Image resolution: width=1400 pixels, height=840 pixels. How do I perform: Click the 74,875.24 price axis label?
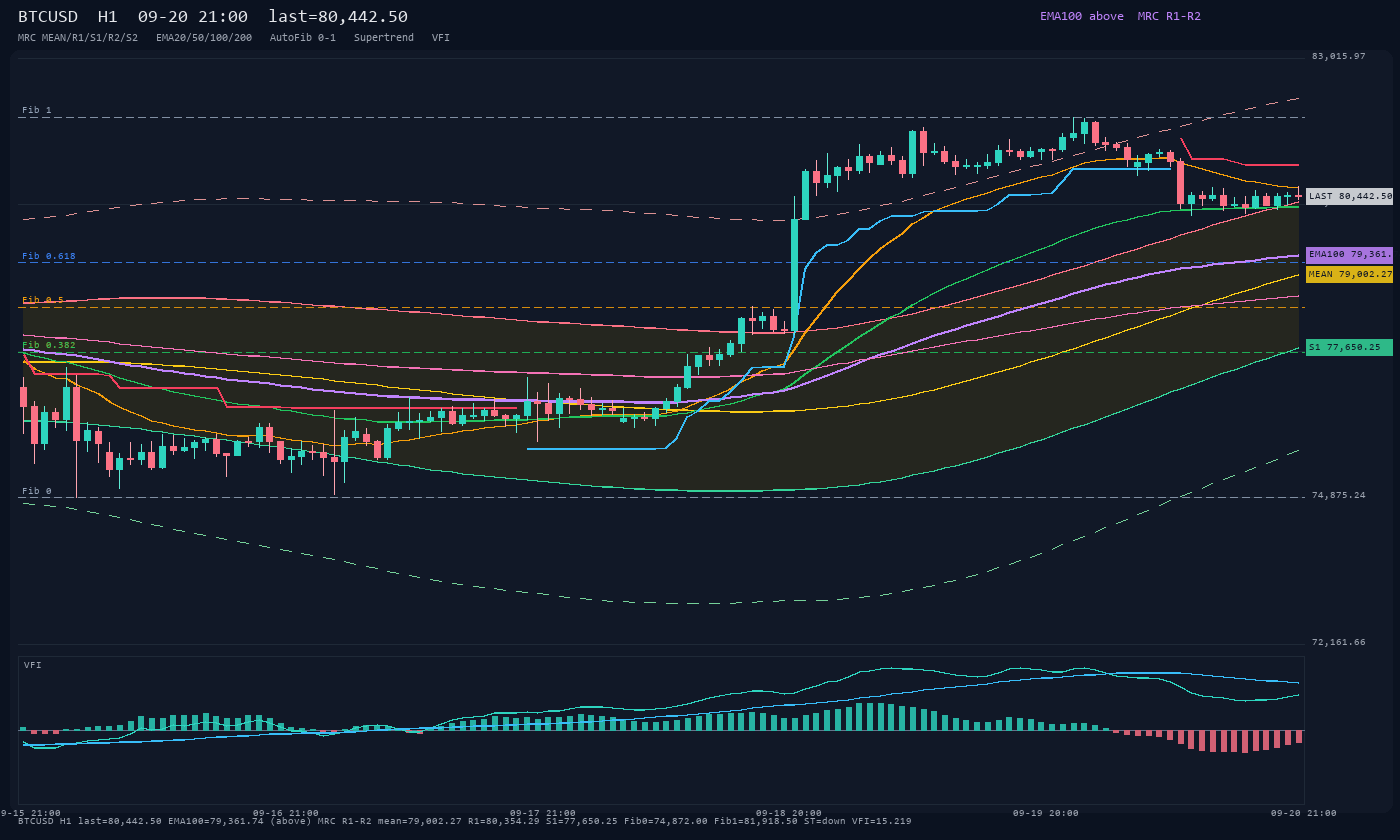(x=1339, y=495)
